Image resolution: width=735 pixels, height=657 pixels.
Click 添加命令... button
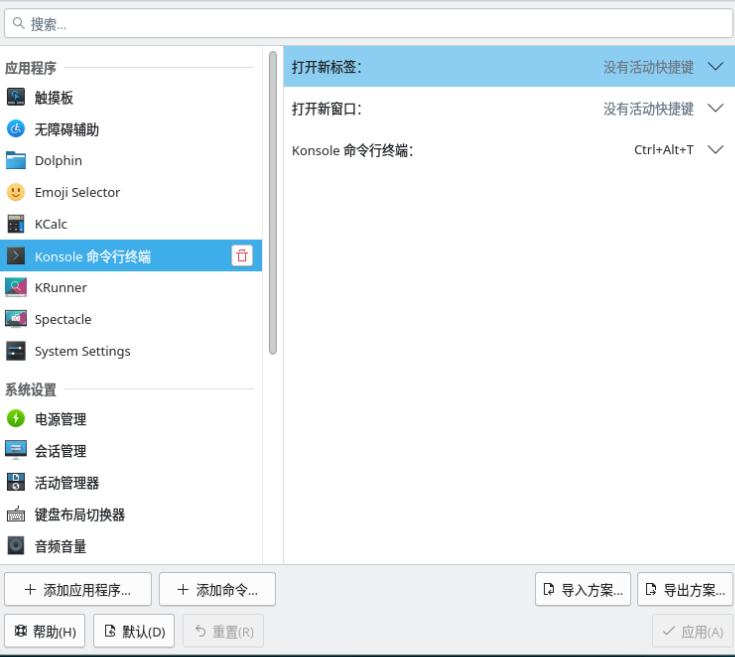217,590
